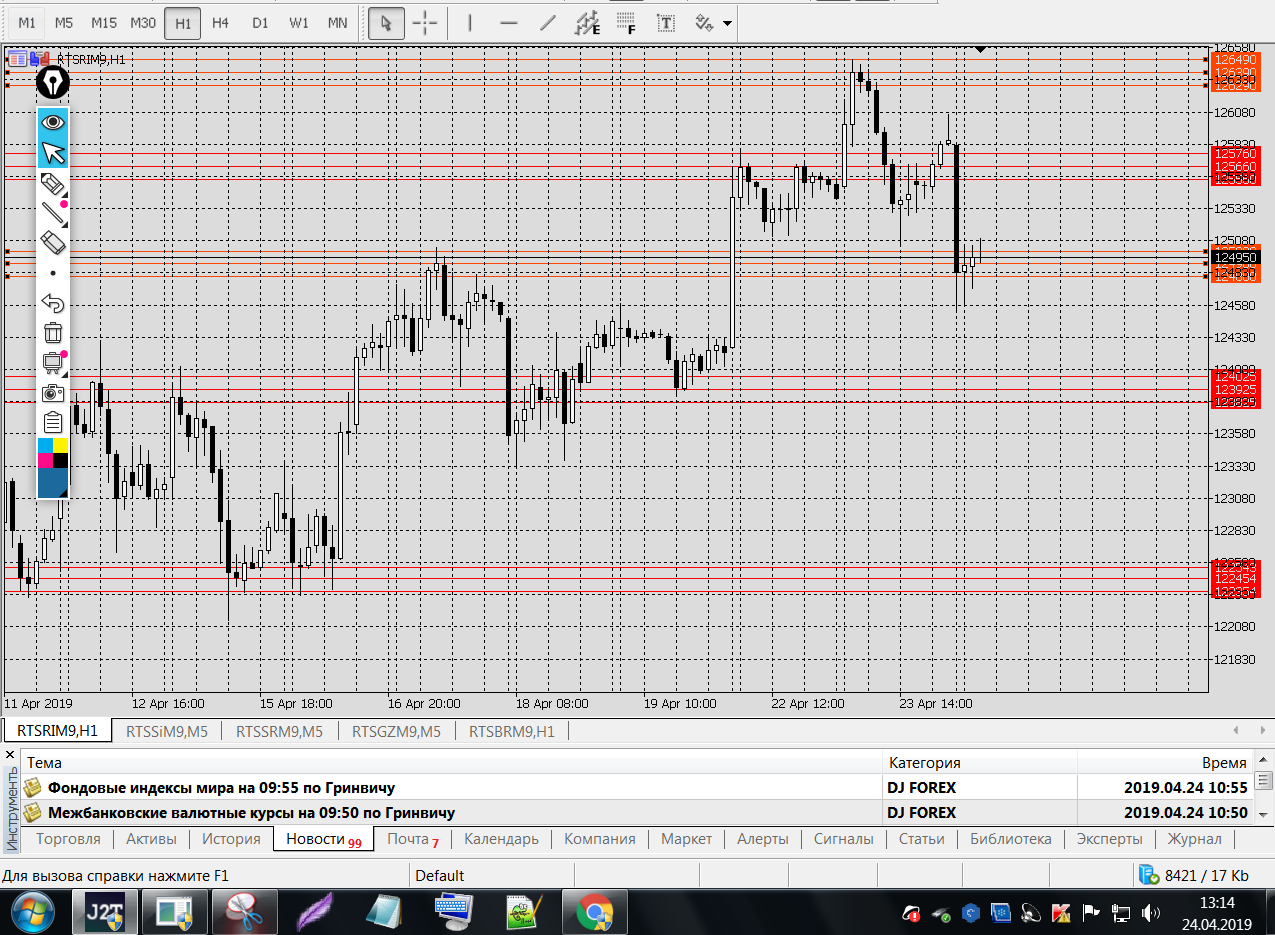Viewport: 1275px width, 935px height.
Task: Click the brush size dot in palette
Action: pyautogui.click(x=53, y=273)
